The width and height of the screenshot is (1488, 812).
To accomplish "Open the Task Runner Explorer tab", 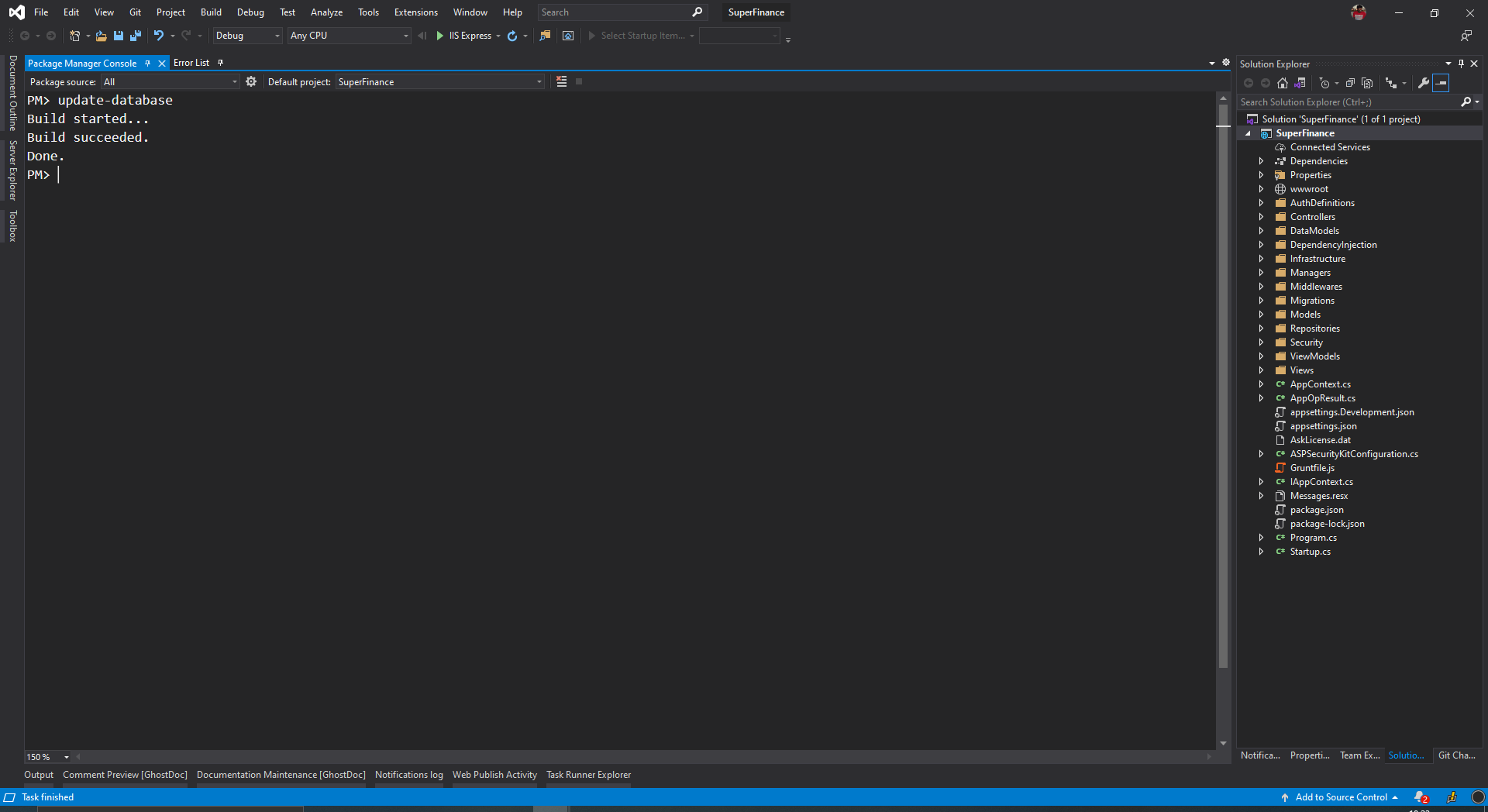I will (588, 775).
